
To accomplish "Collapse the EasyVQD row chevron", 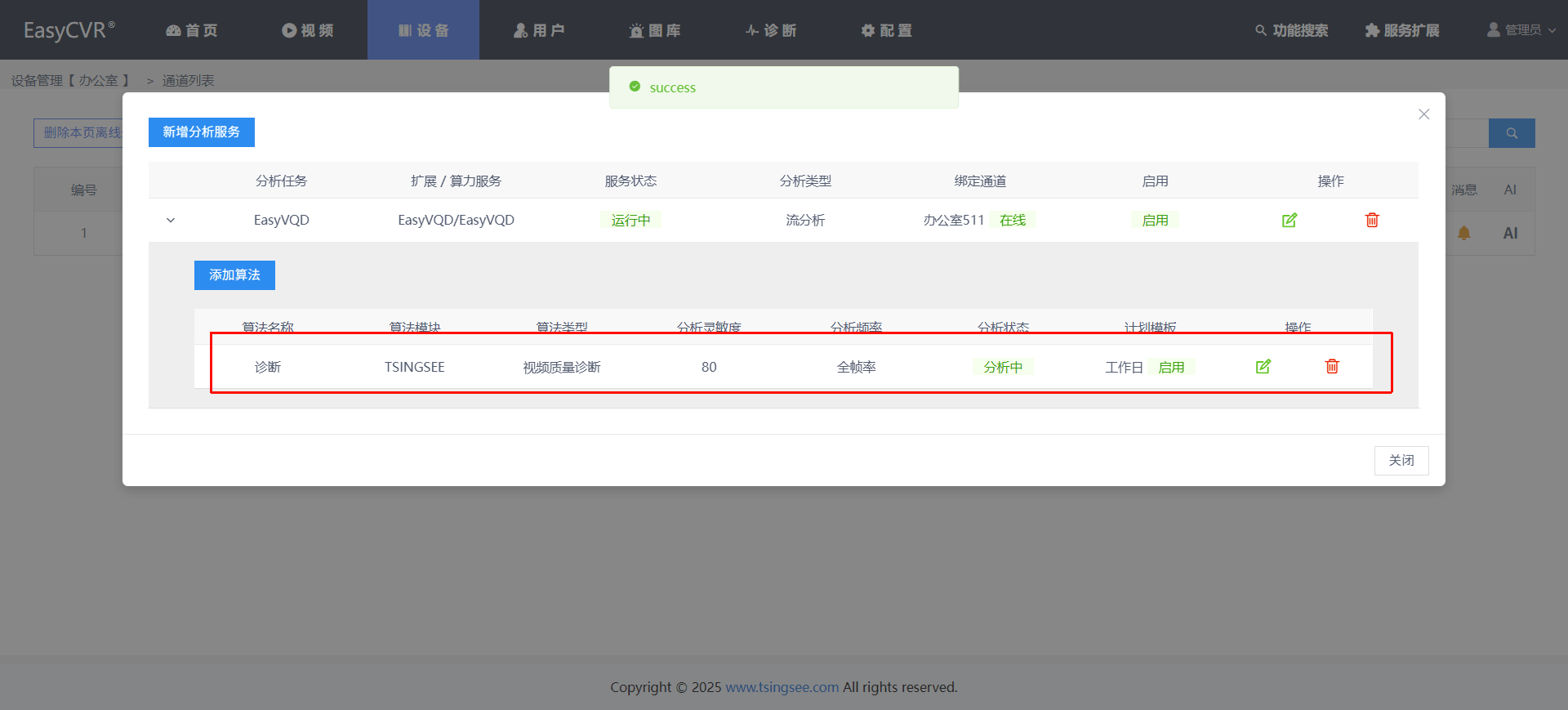I will tap(171, 220).
